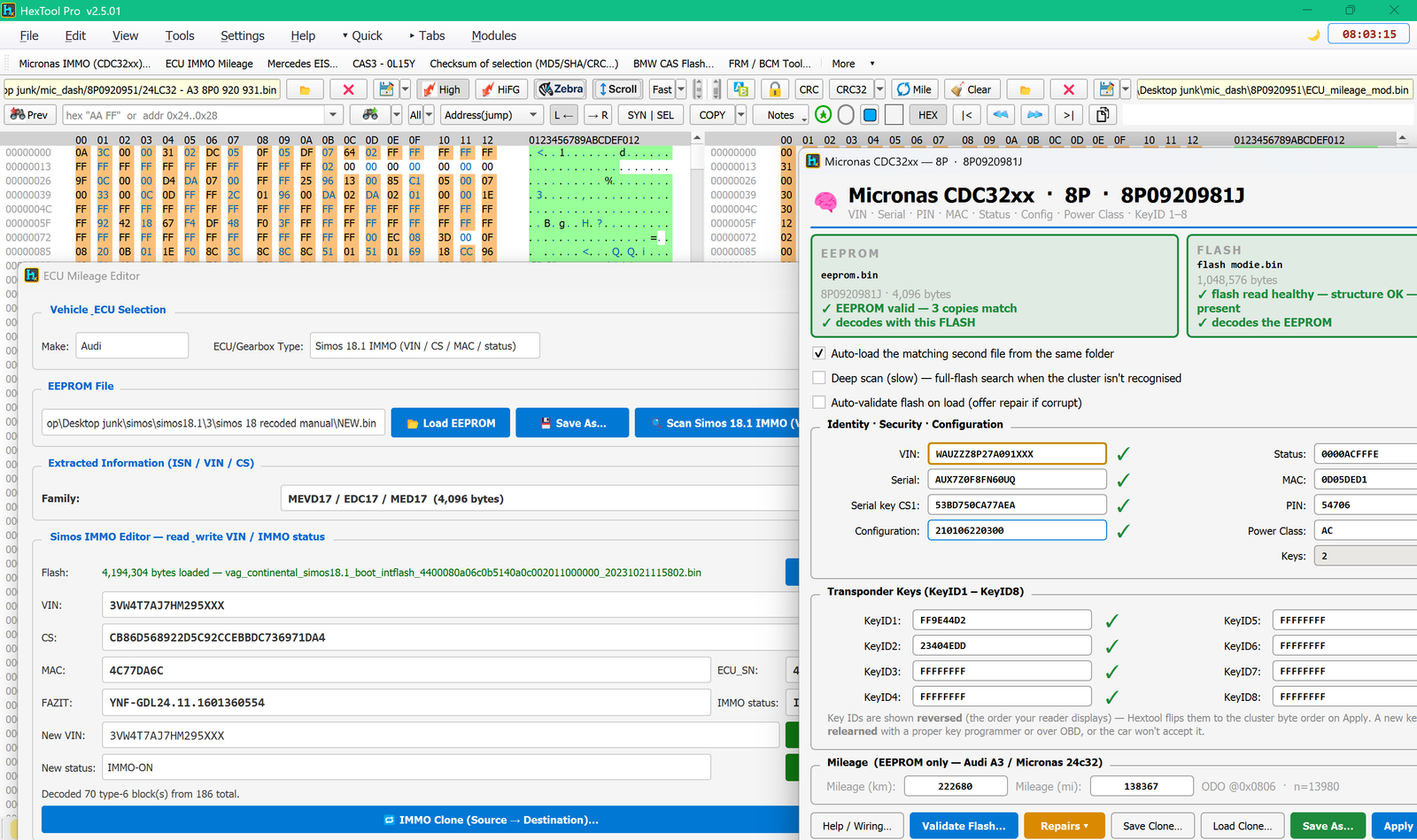Viewport: 1417px width, 840px height.
Task: Toggle Auto-load matching second file checkbox
Action: pos(819,353)
